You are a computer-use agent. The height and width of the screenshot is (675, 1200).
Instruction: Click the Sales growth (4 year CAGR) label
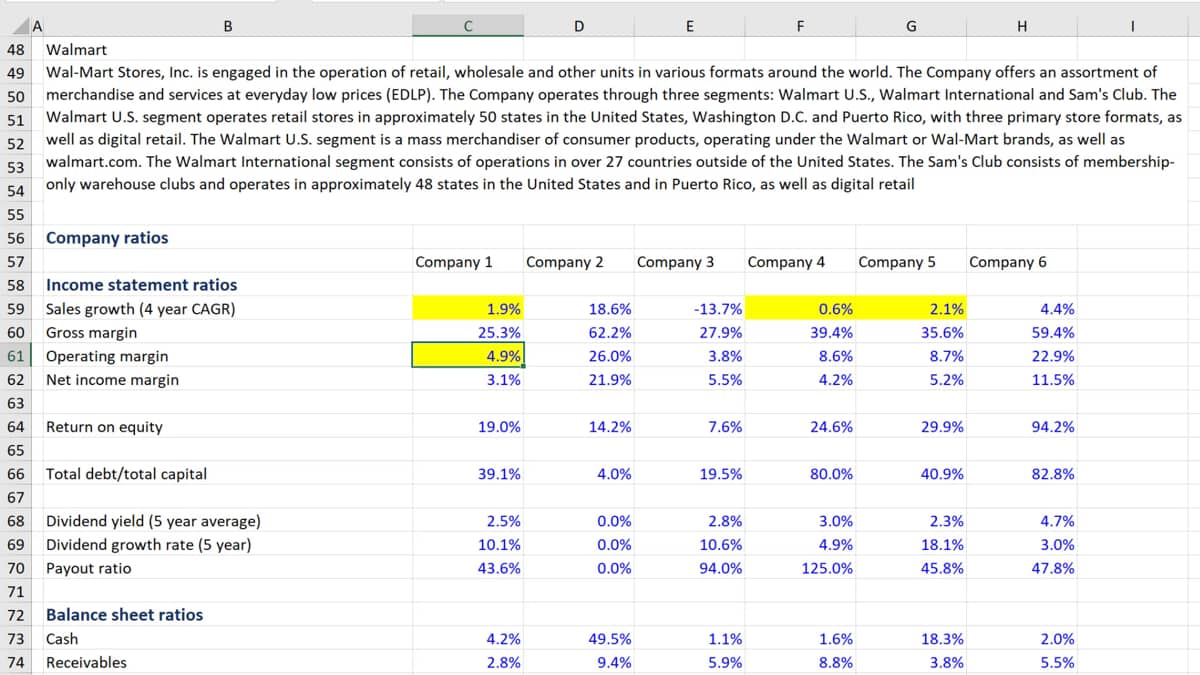(x=141, y=309)
